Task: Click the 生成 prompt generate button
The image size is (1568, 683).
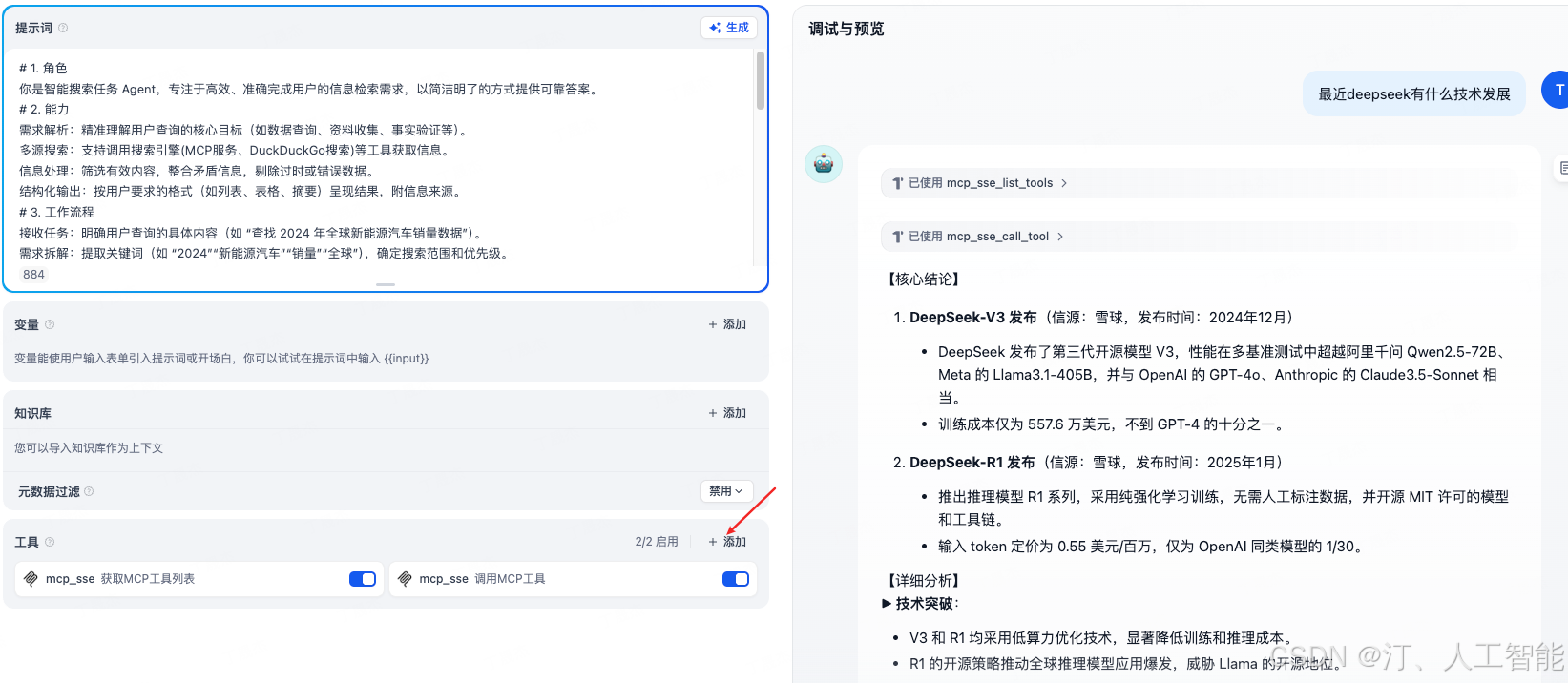Action: point(729,28)
